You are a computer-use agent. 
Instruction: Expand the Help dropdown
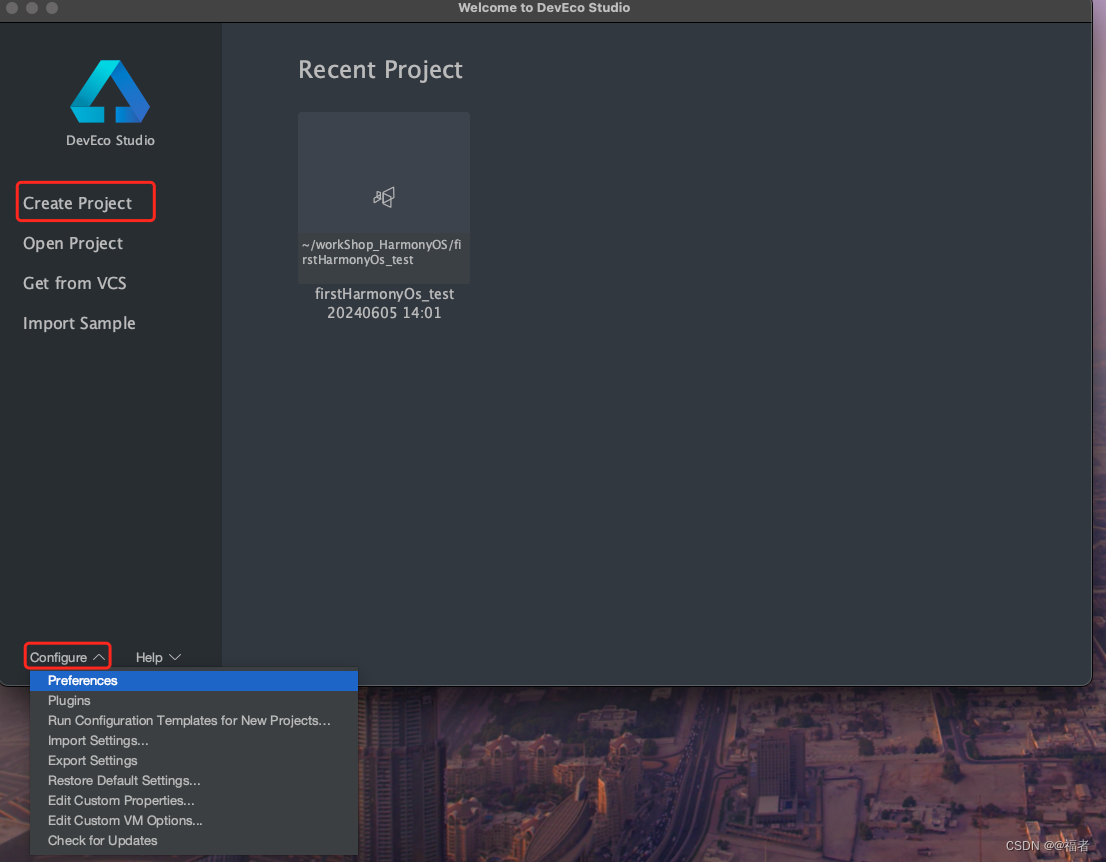(158, 657)
